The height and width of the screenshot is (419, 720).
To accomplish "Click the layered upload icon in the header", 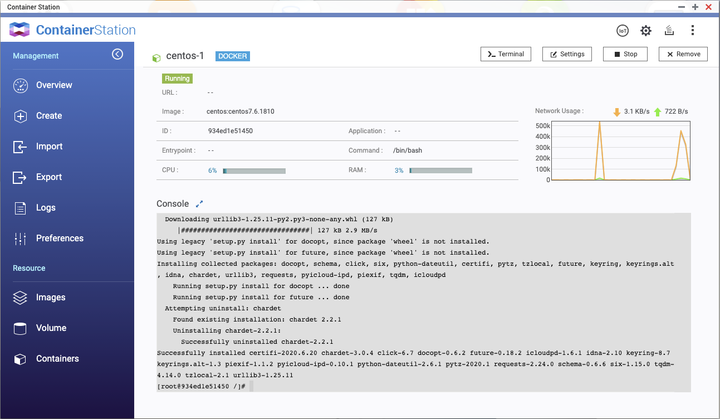I will (669, 31).
